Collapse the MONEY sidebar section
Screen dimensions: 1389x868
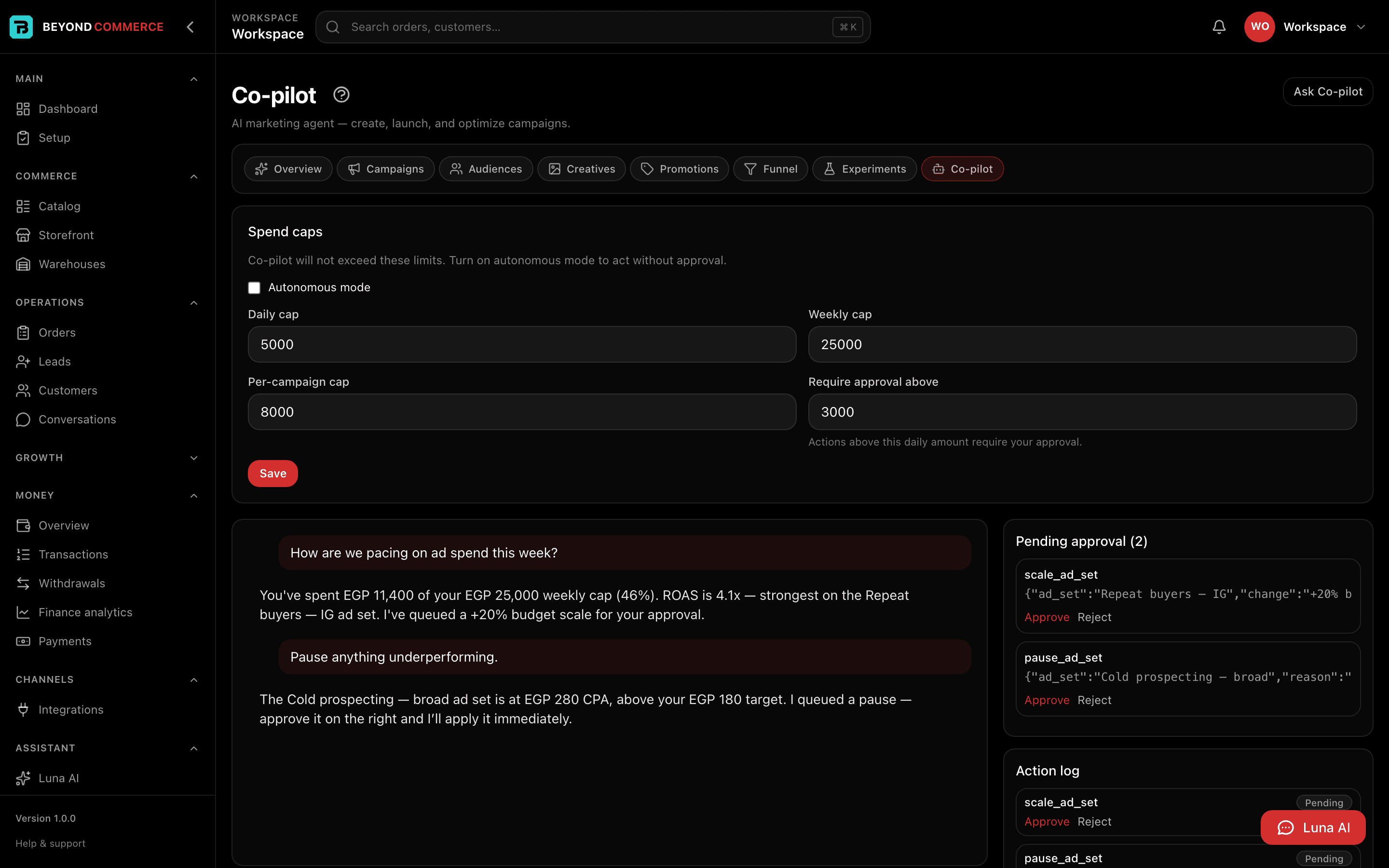pos(193,495)
